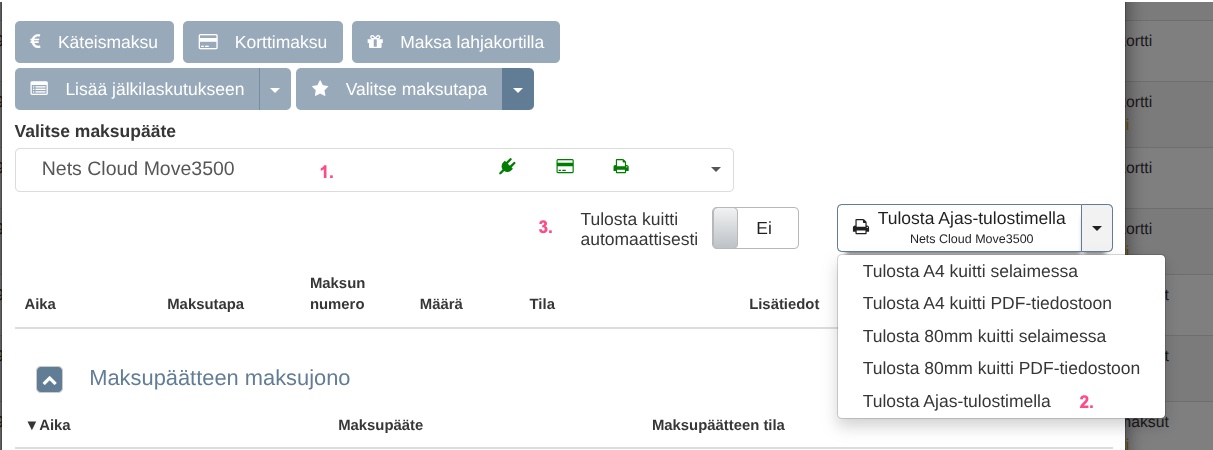1213x450 pixels.
Task: Click the gift icon on Maksa lahjakortilla
Action: click(375, 43)
